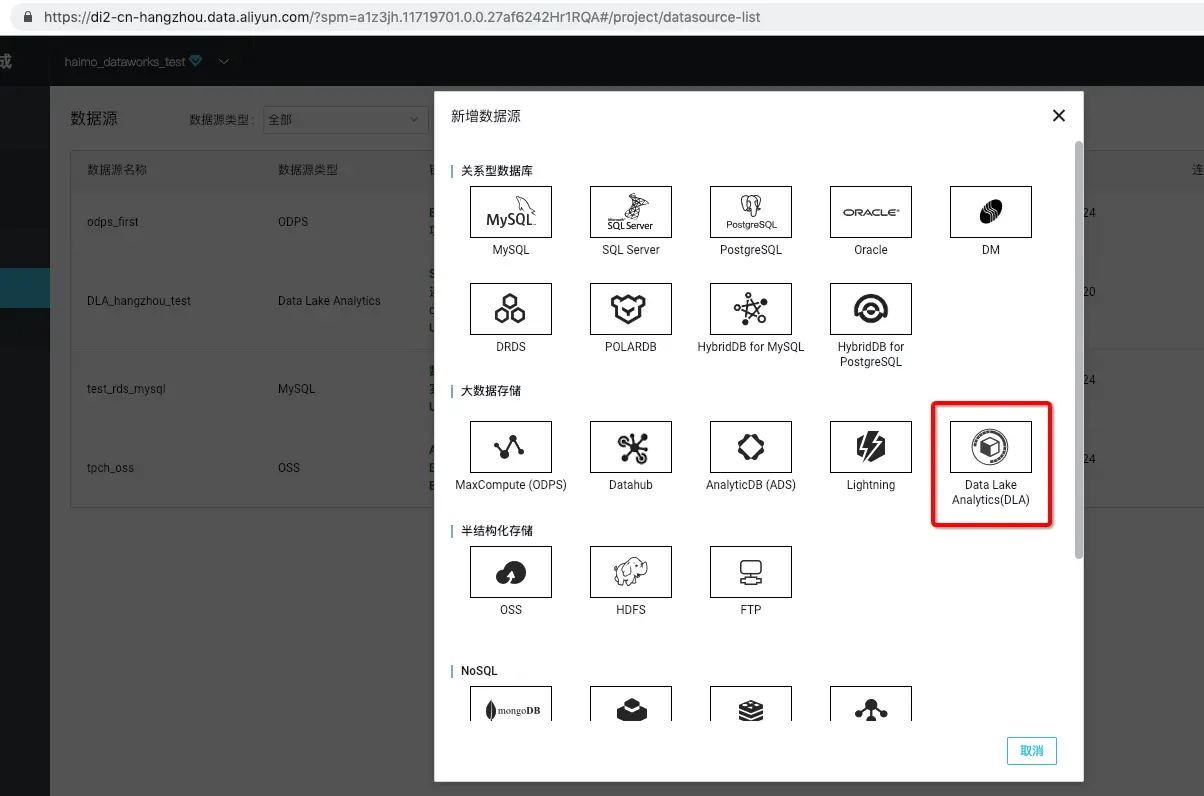Select the OSS cloud storage icon
1204x796 pixels.
click(x=511, y=572)
